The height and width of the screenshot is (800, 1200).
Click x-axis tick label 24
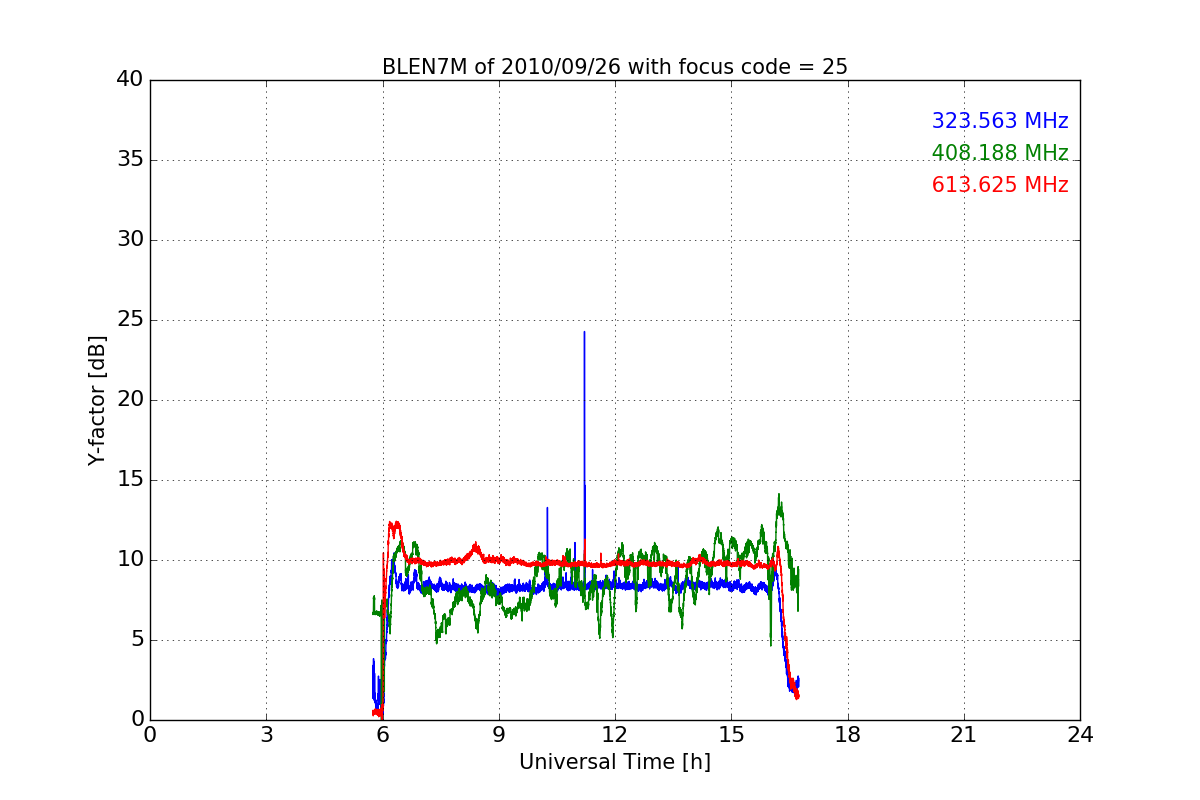(x=1080, y=735)
